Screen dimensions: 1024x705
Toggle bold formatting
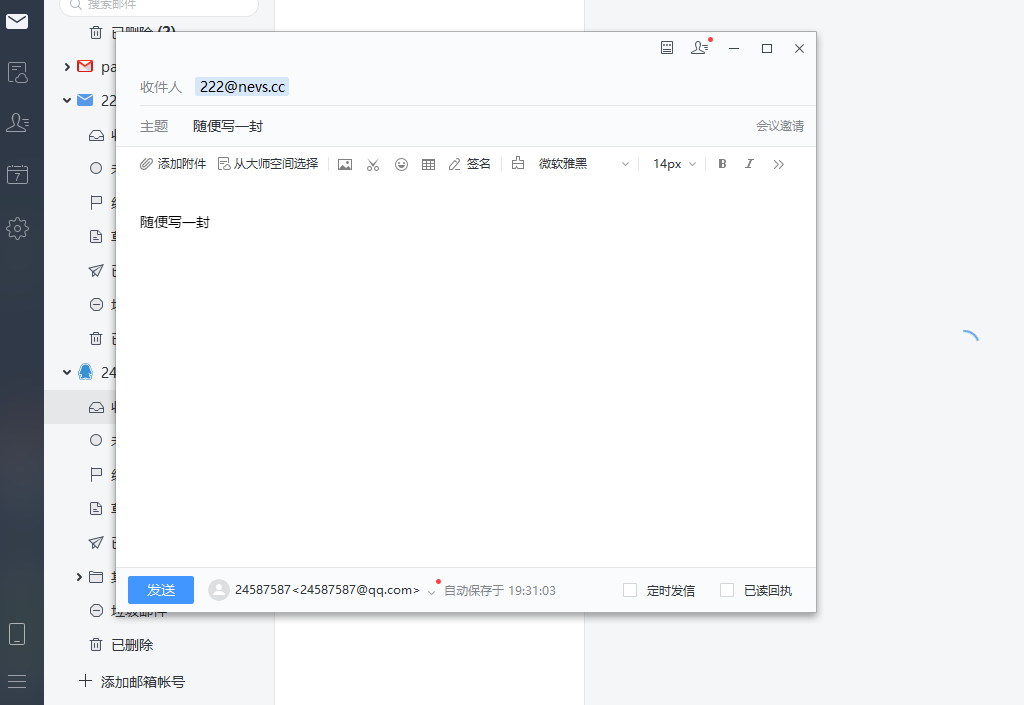tap(722, 164)
